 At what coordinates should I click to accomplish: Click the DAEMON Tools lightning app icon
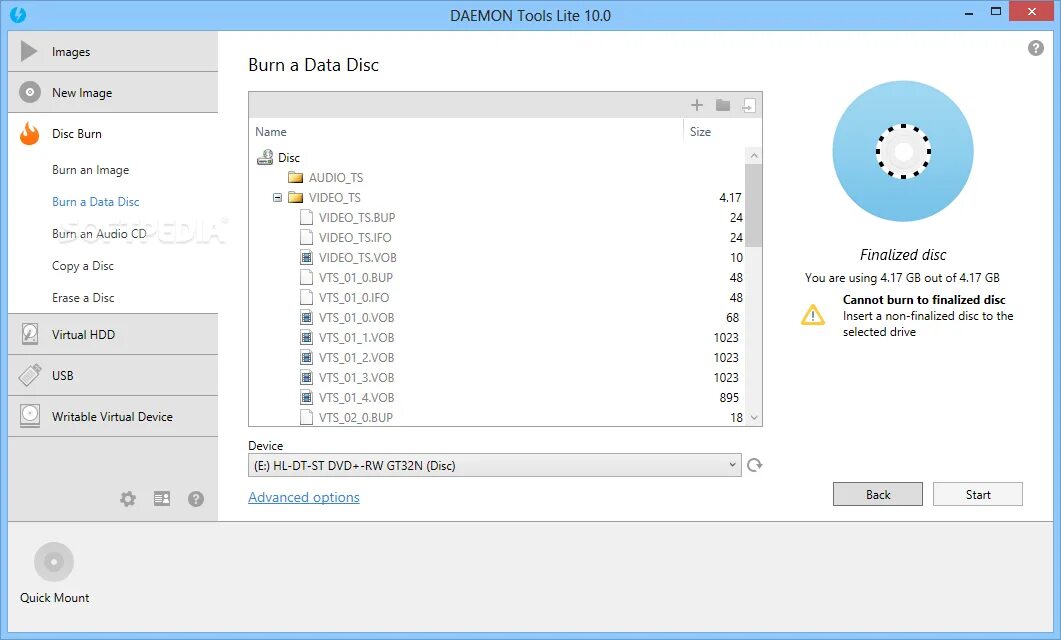click(x=18, y=14)
